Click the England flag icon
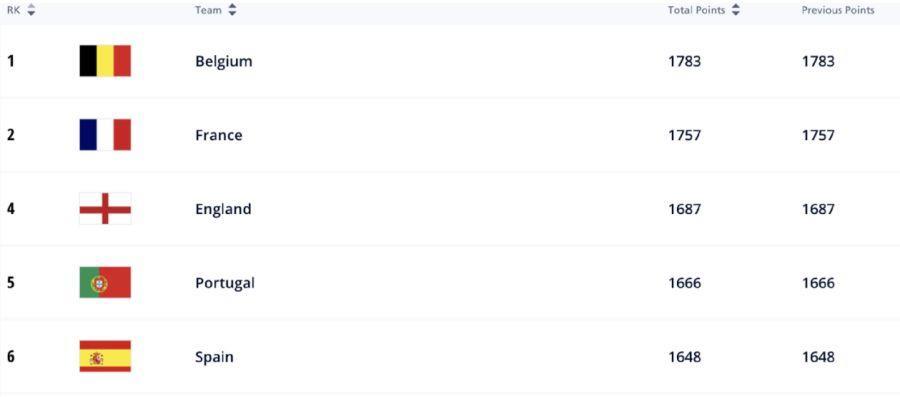900x397 pixels. coord(105,209)
